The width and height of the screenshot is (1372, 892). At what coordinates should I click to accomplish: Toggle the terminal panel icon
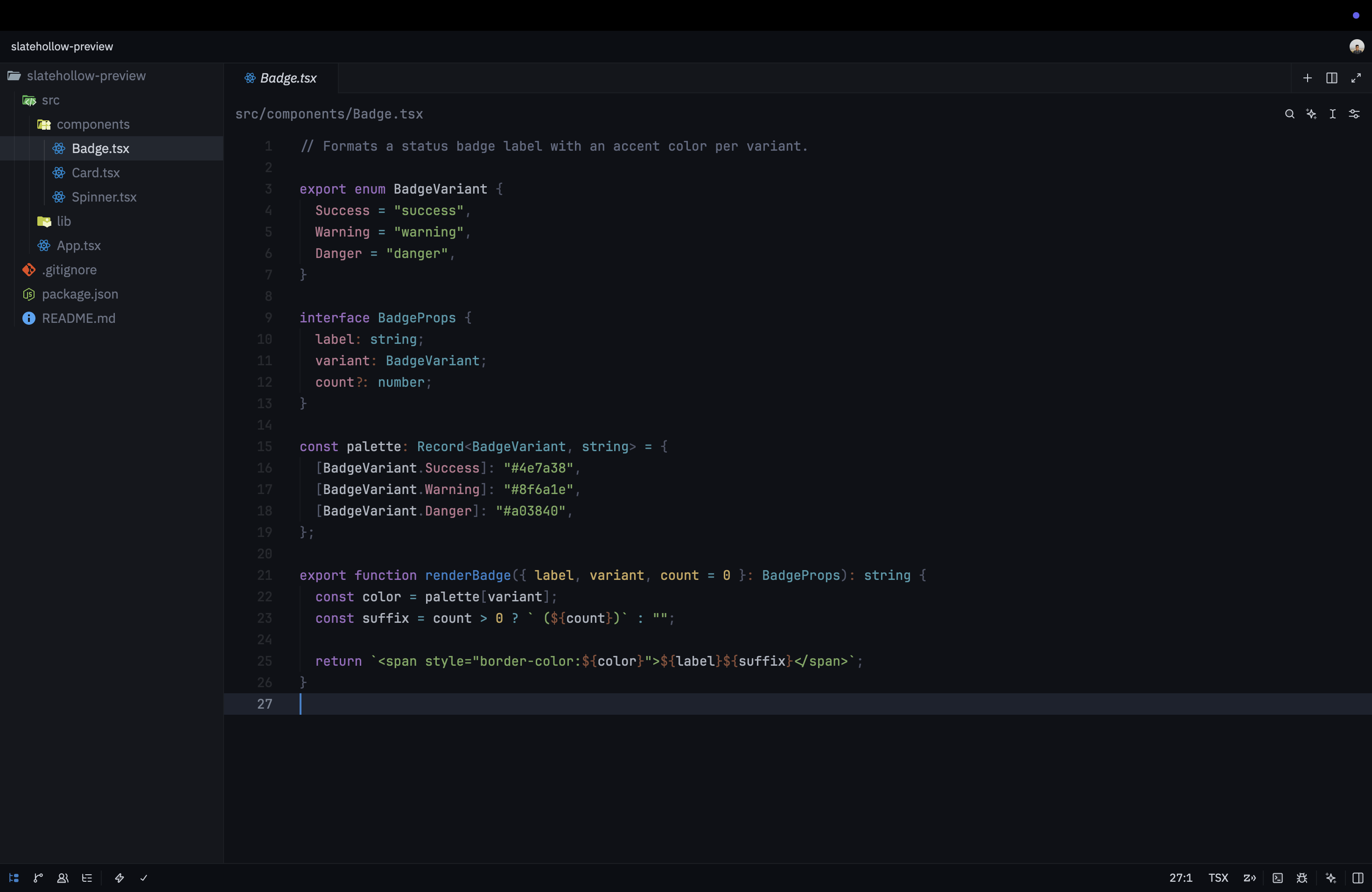[x=1277, y=878]
